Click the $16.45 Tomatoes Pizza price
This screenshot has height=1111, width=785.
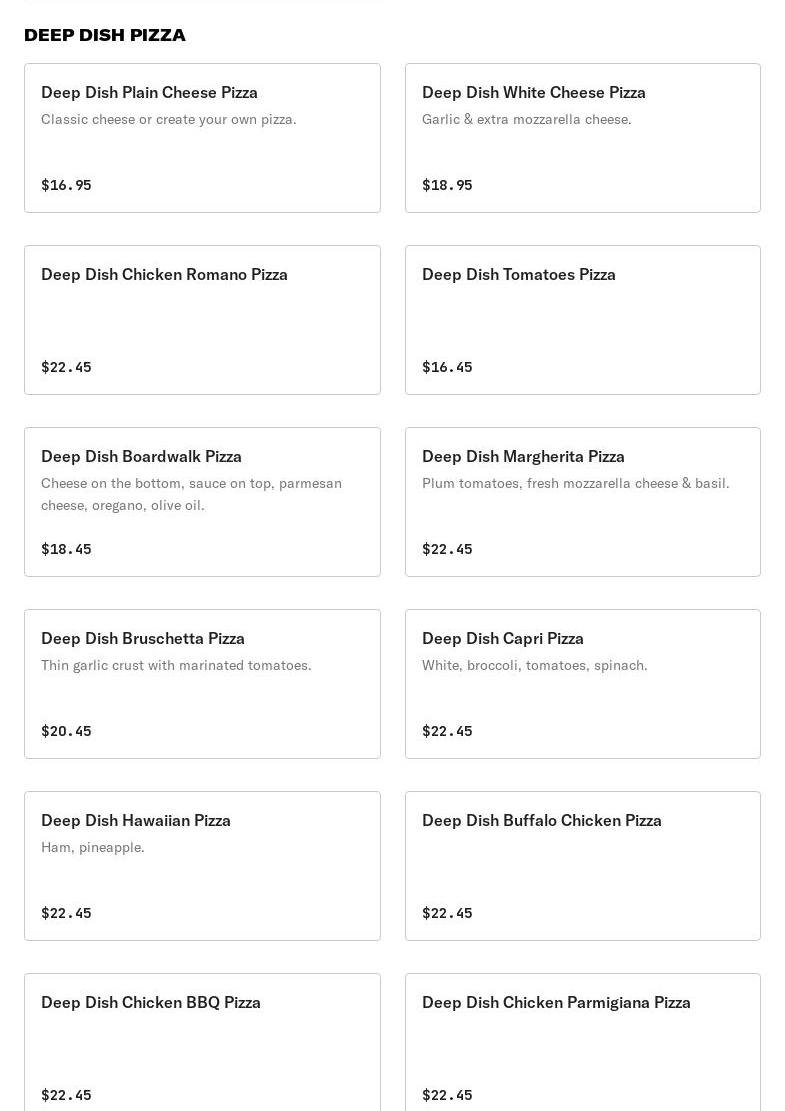[447, 367]
